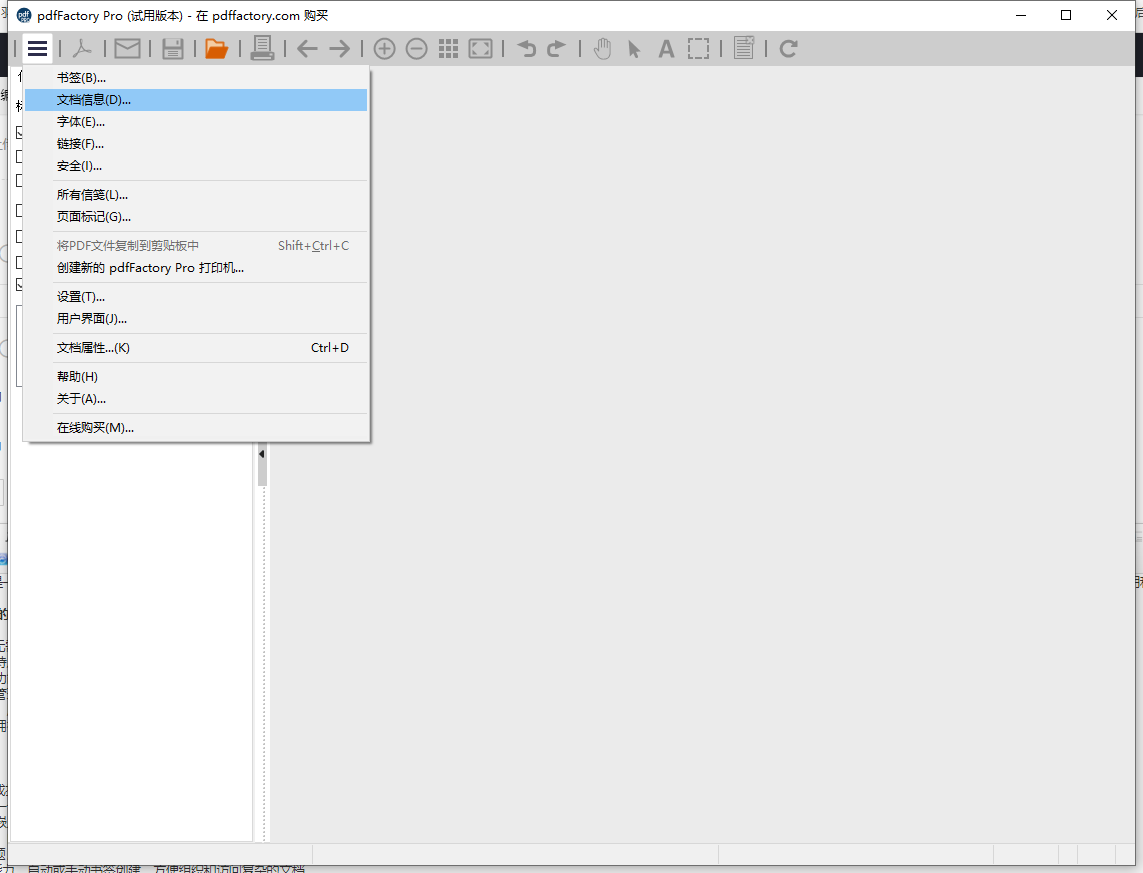Select the hand pan tool
1143x873 pixels.
(602, 48)
